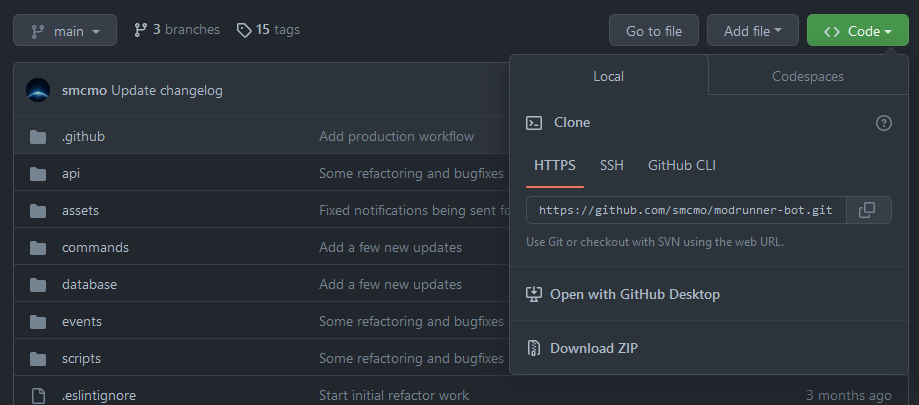Expand the Add file dropdown
This screenshot has height=405, width=919.
753,30
